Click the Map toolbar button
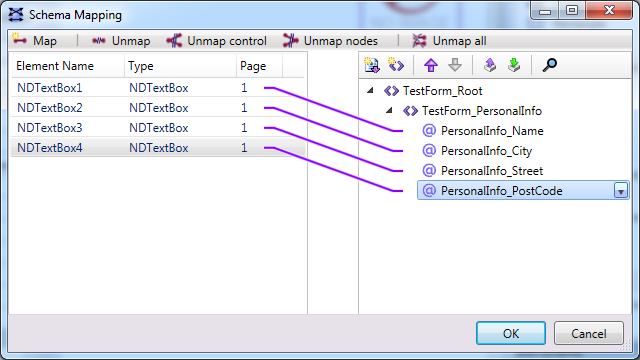This screenshot has height=360, width=640. (x=35, y=41)
